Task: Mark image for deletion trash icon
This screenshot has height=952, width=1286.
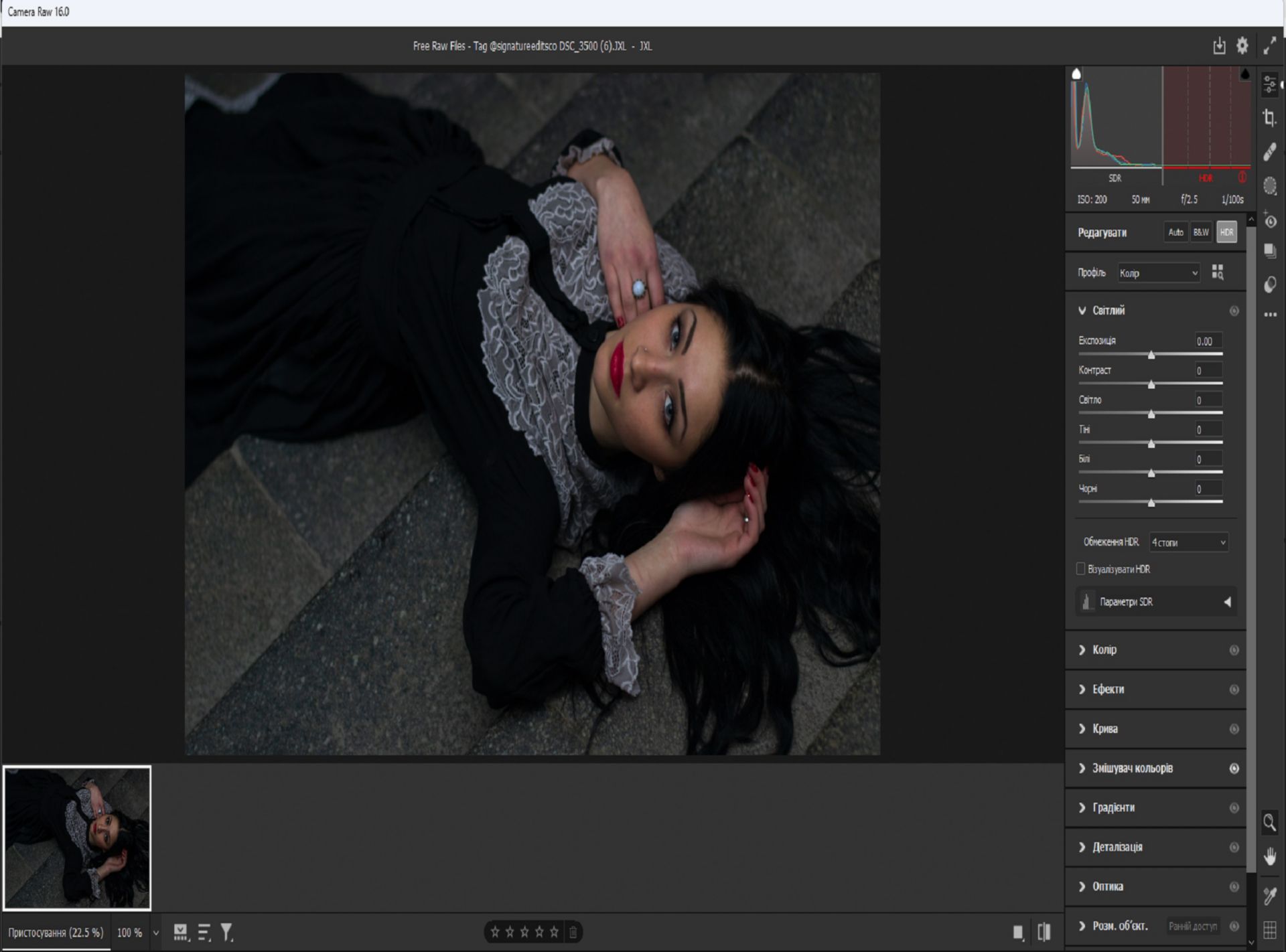Action: coord(573,932)
